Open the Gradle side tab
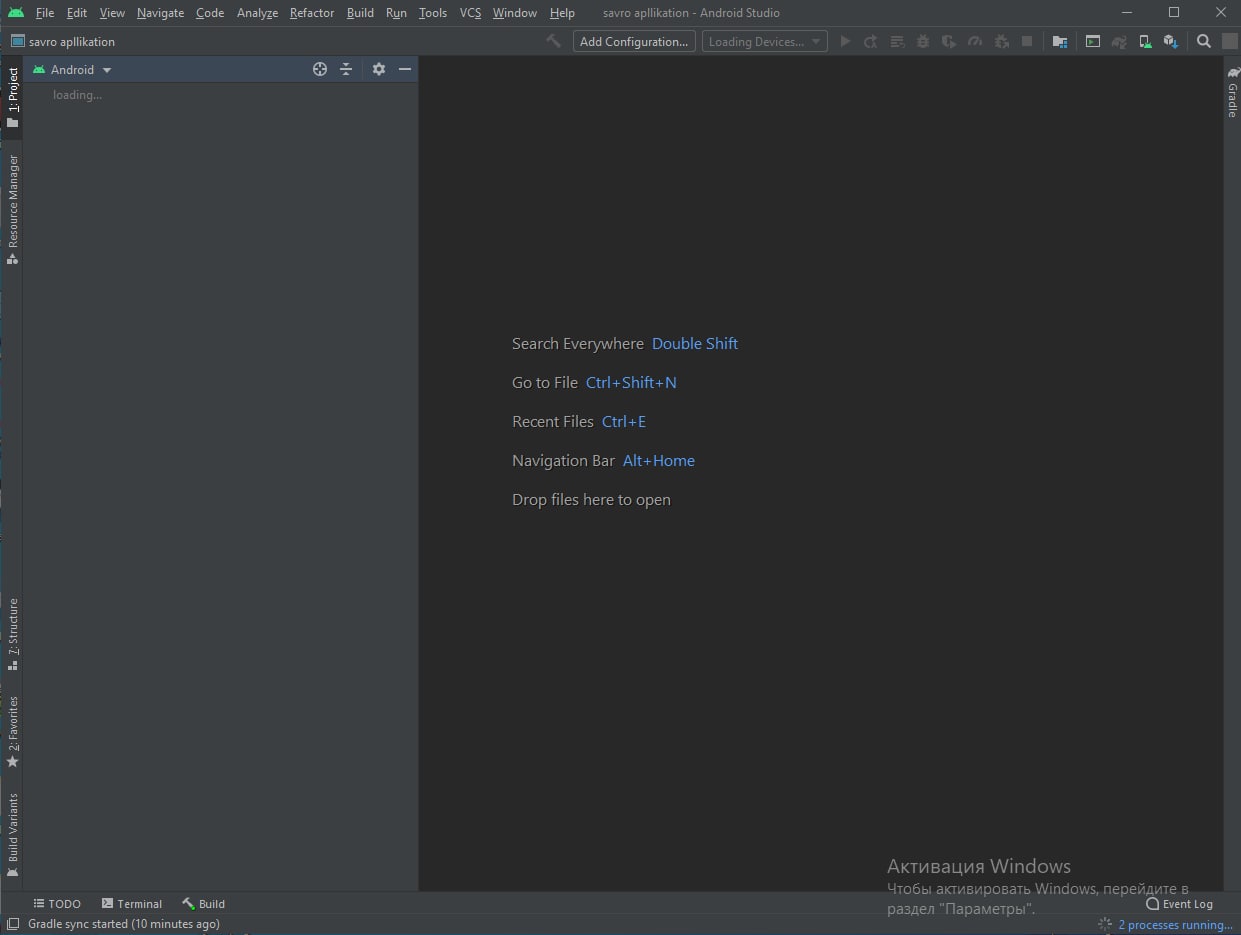Screen dimensions: 1241x935 click(1232, 92)
